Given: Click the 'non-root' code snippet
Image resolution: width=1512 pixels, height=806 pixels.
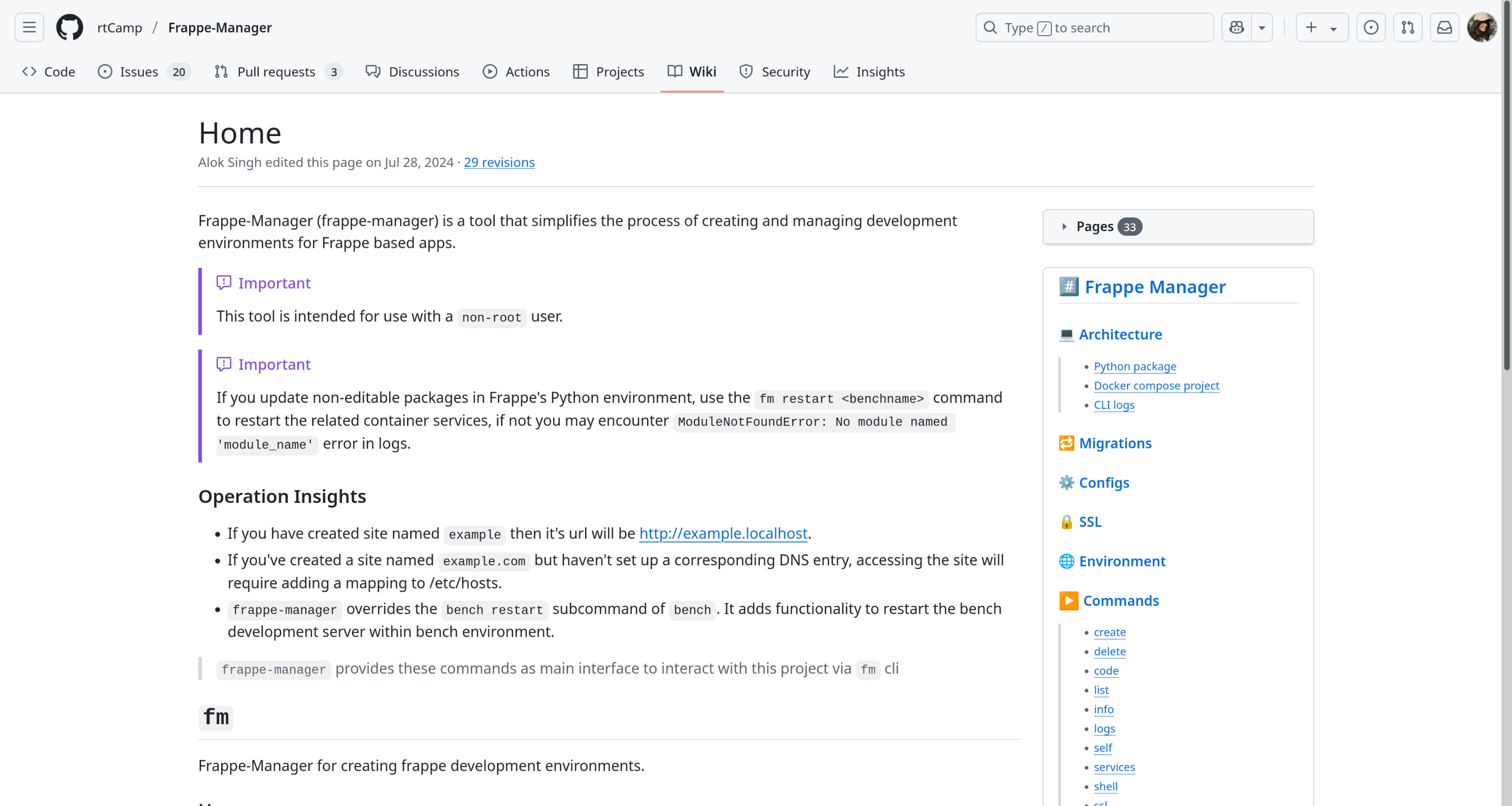Looking at the screenshot, I should point(492,317).
